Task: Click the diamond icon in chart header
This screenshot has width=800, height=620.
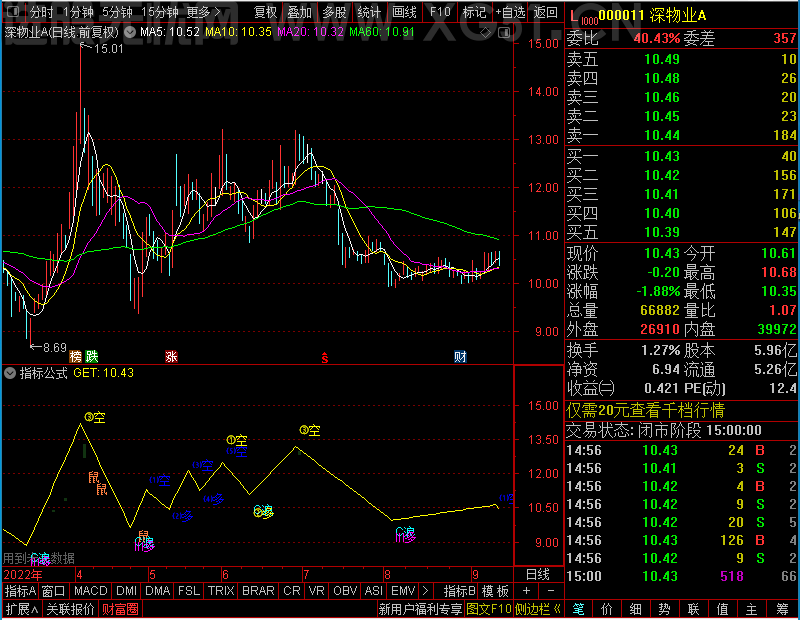Action: (485, 33)
